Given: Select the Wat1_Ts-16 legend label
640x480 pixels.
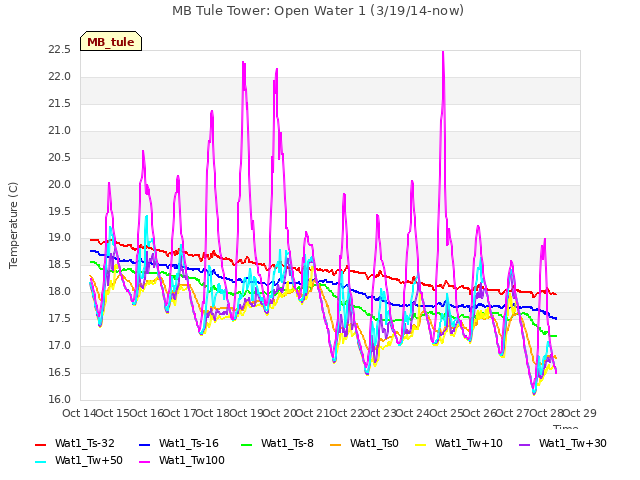Looking at the screenshot, I should [189, 443].
